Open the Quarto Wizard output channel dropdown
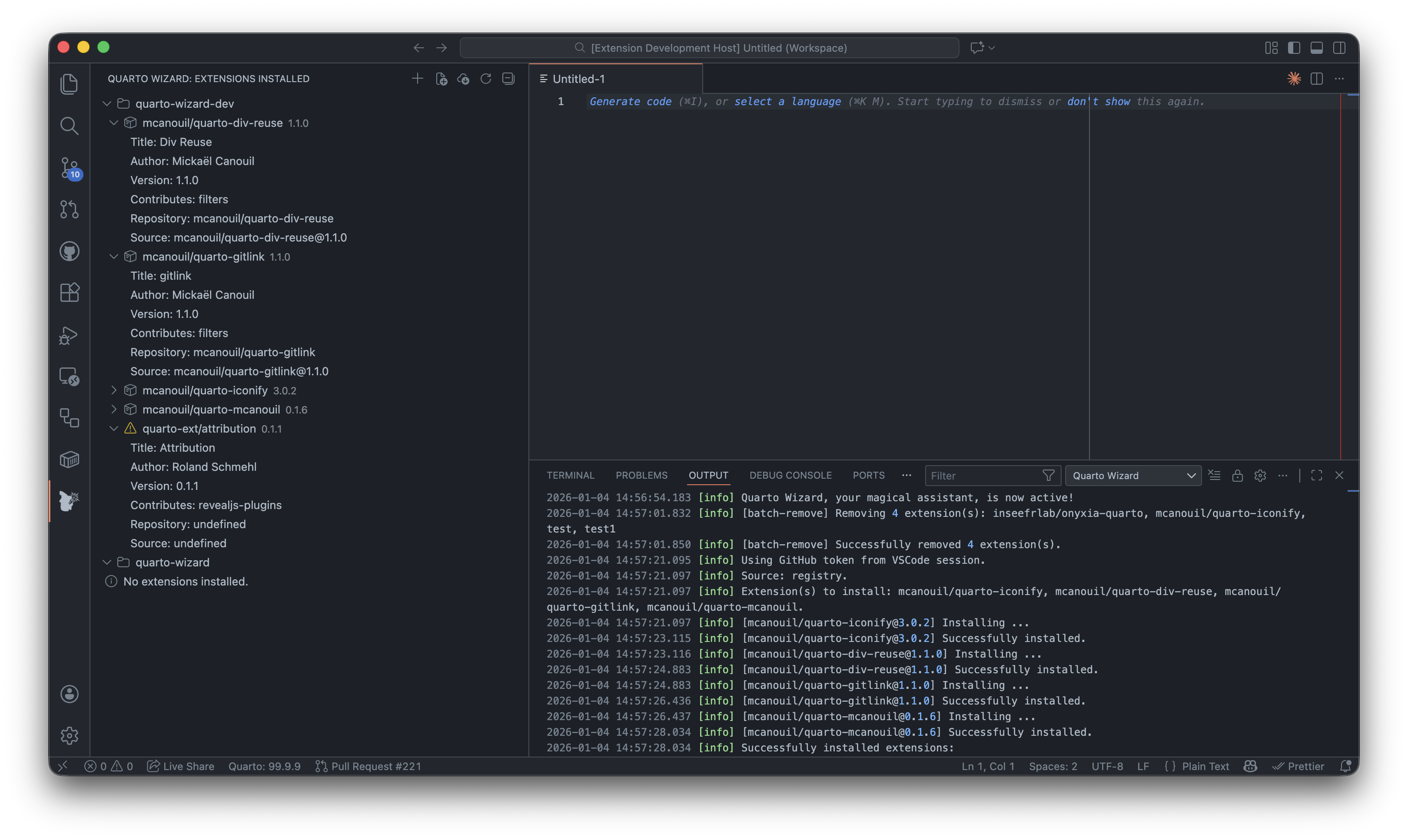 1133,476
